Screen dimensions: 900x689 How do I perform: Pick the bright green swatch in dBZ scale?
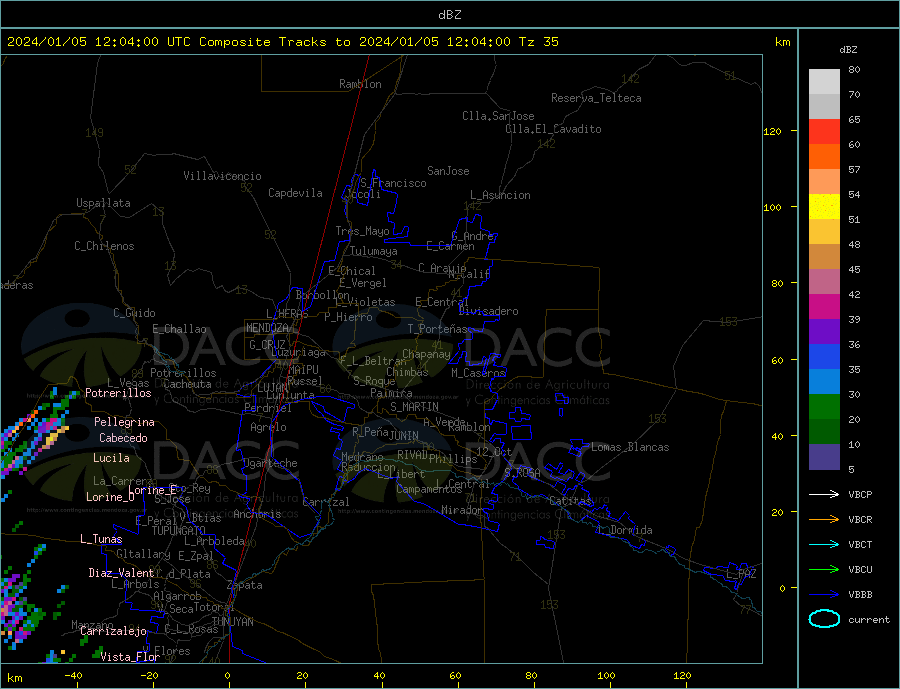pyautogui.click(x=824, y=407)
